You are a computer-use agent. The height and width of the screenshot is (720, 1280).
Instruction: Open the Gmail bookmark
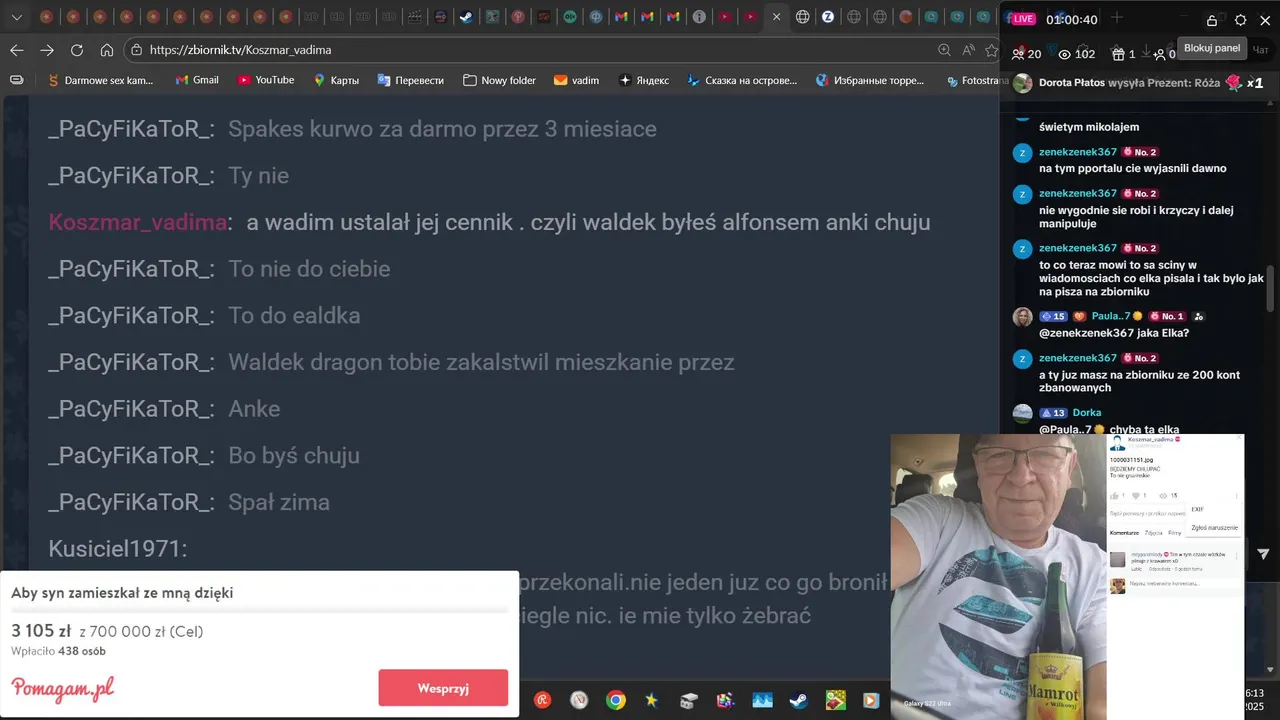point(197,80)
